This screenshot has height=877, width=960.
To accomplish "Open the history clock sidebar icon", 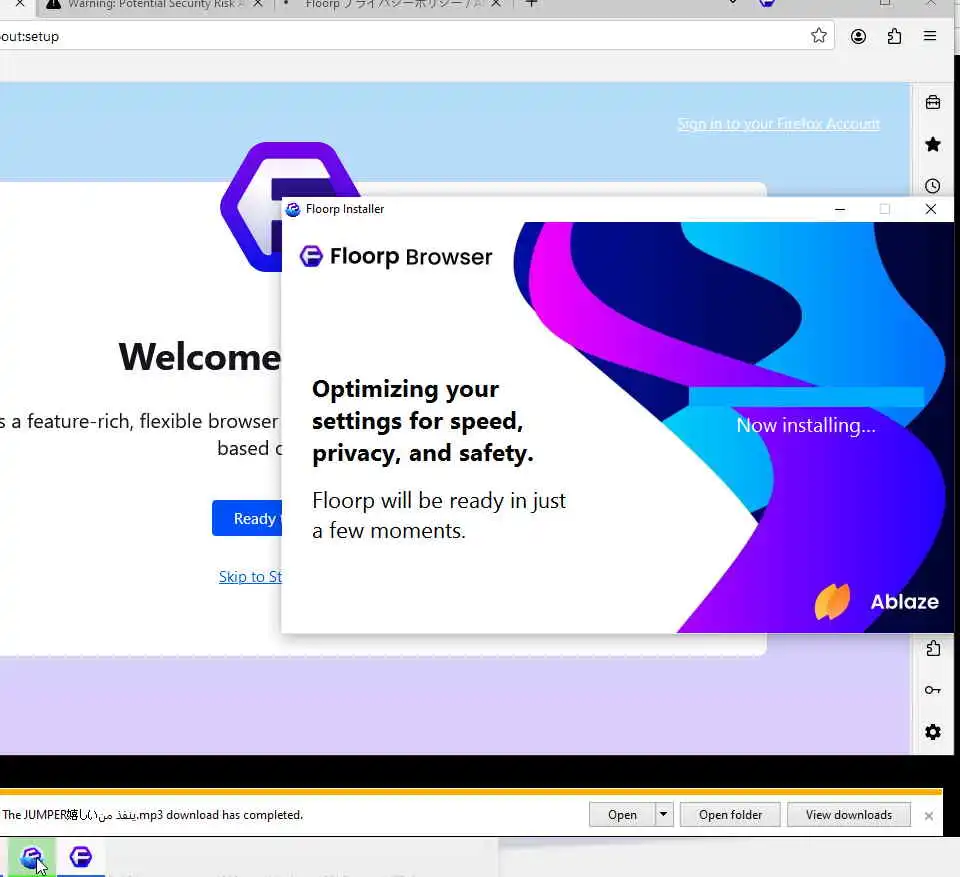I will click(932, 186).
